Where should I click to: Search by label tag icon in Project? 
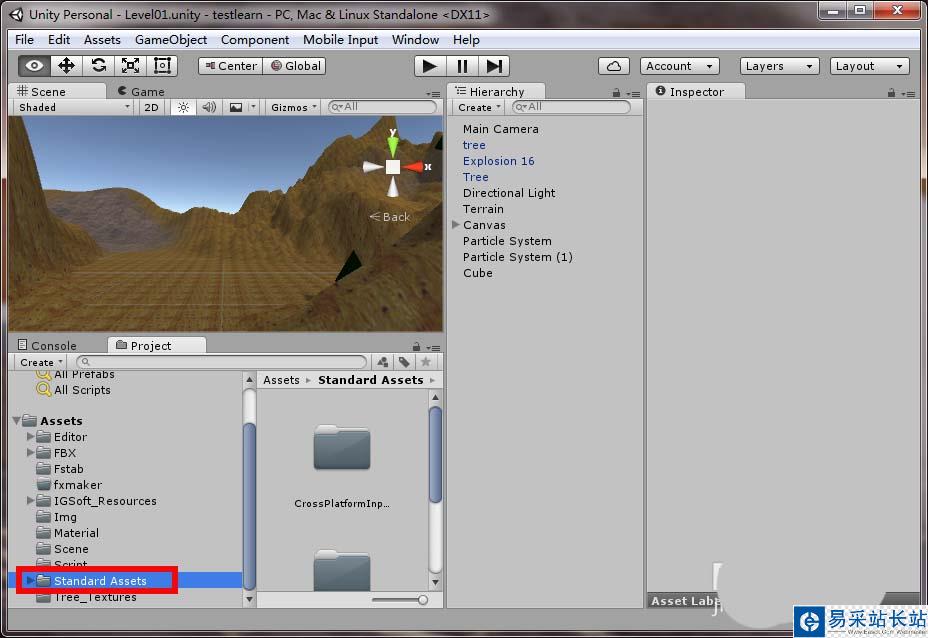tap(404, 362)
